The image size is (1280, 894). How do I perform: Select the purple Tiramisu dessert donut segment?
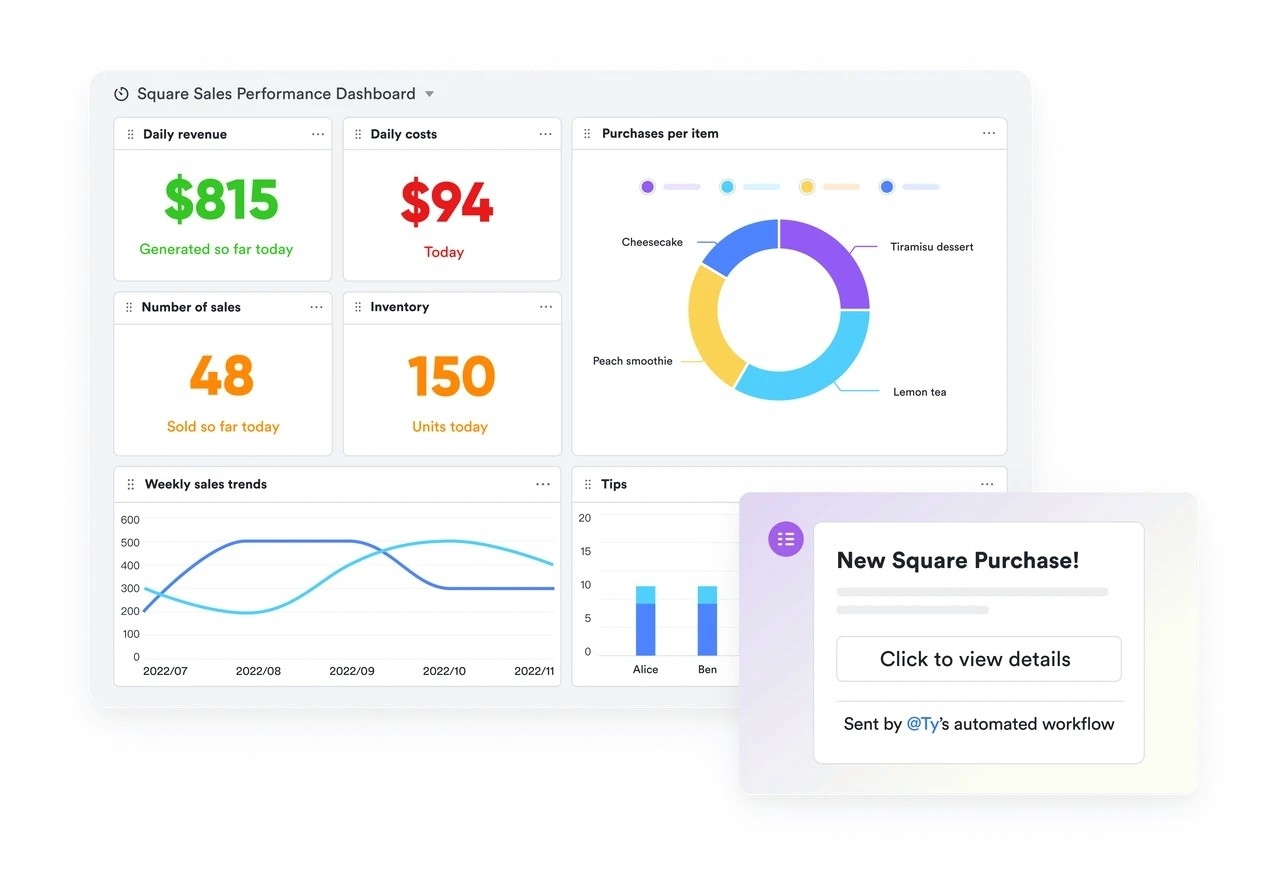pos(833,258)
